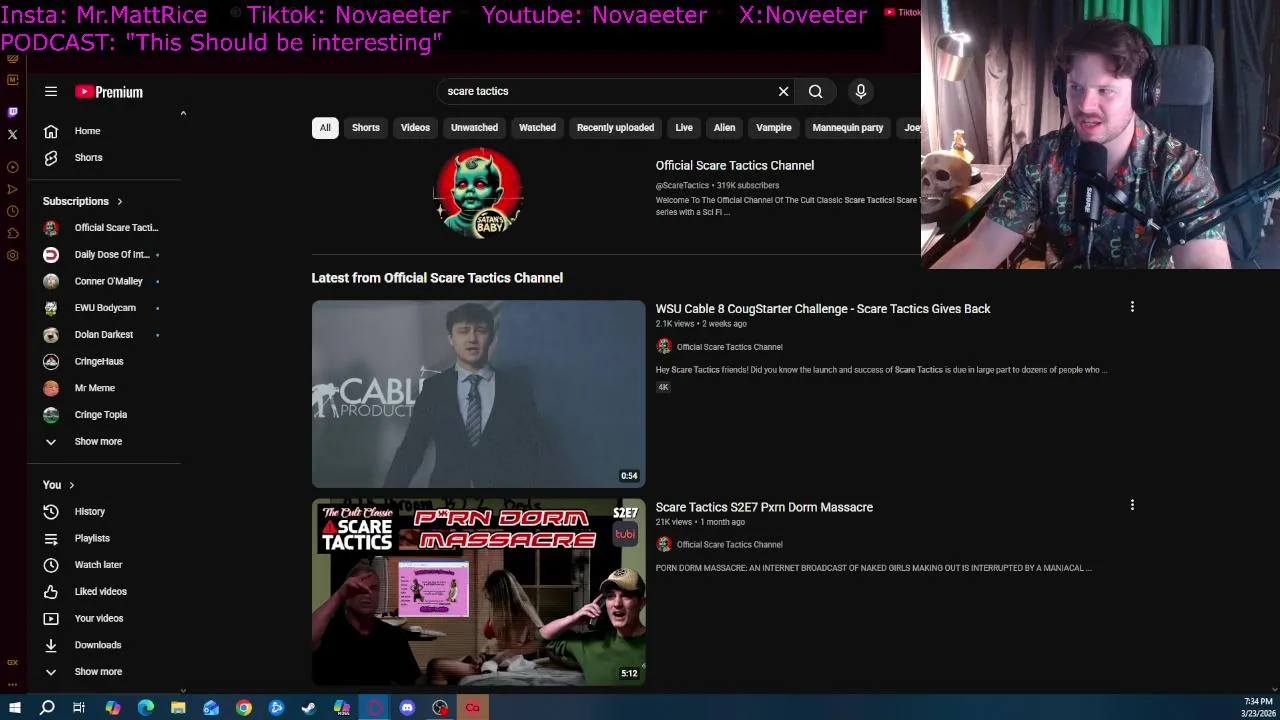Open X in the Opera GX sidebar
Viewport: 1280px width, 720px height.
pos(12,134)
